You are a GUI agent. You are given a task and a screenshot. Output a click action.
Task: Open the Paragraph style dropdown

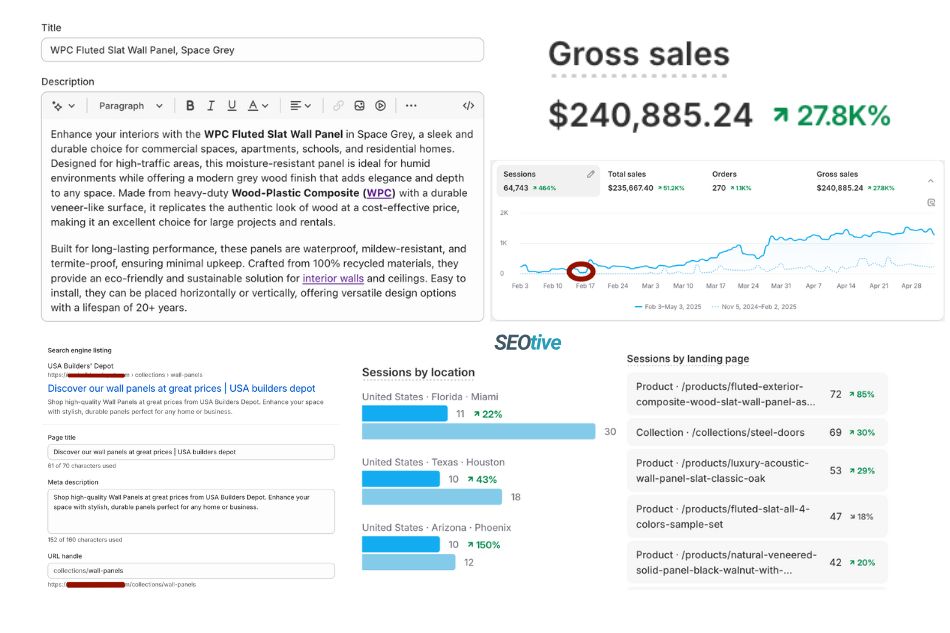pyautogui.click(x=131, y=106)
